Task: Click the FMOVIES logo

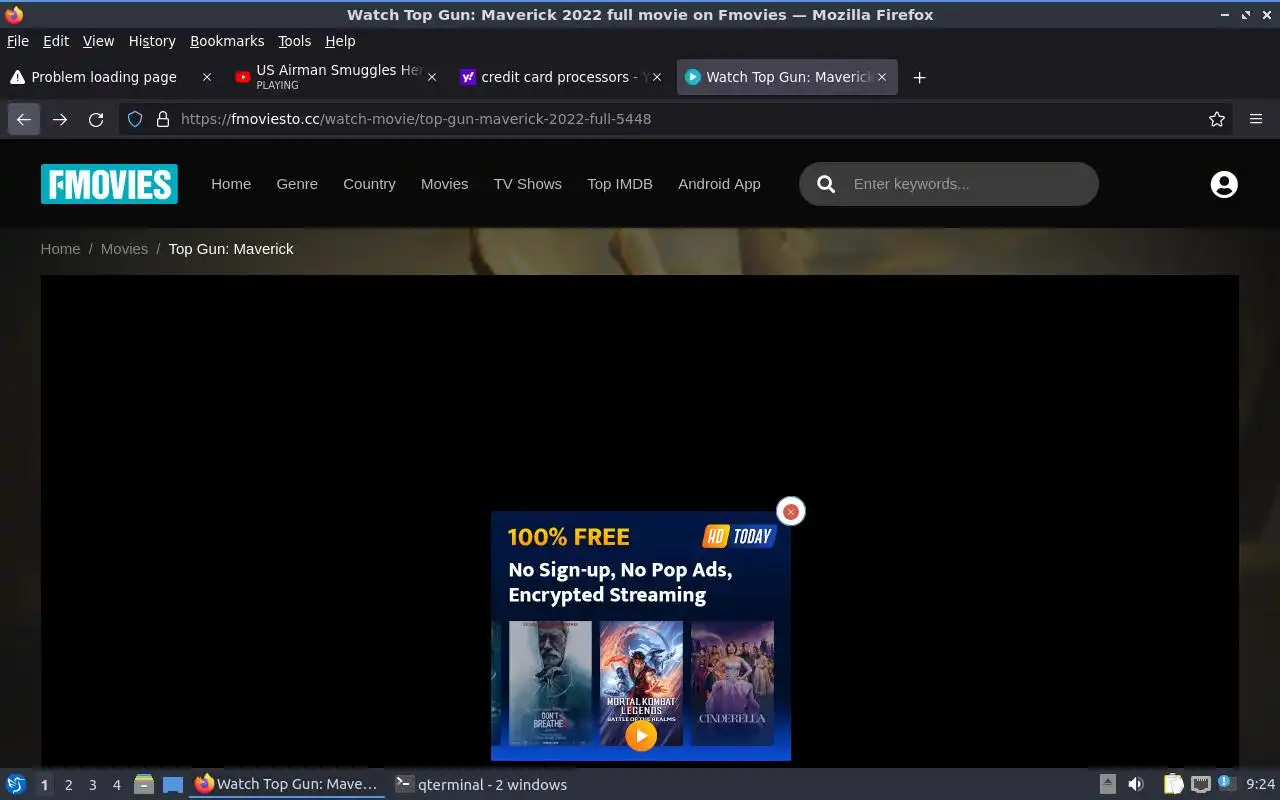Action: click(109, 184)
